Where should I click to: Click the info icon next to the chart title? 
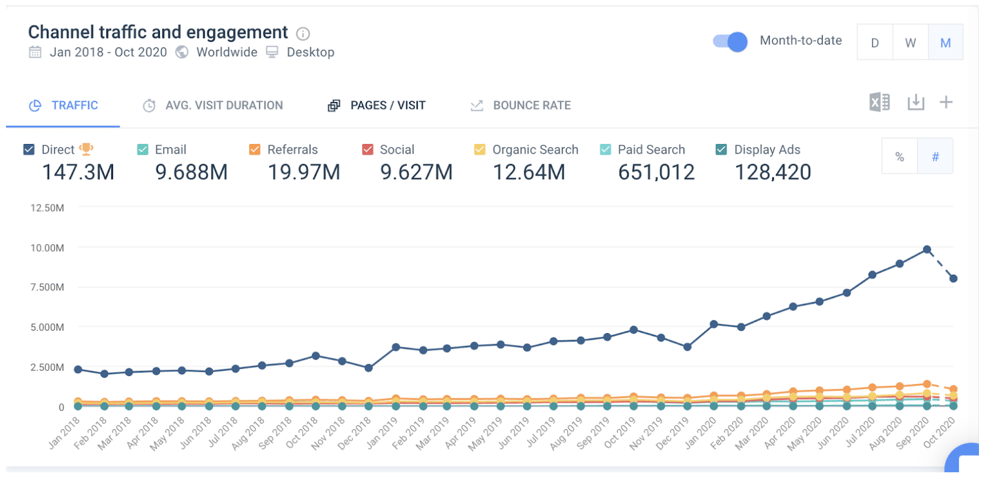[304, 33]
